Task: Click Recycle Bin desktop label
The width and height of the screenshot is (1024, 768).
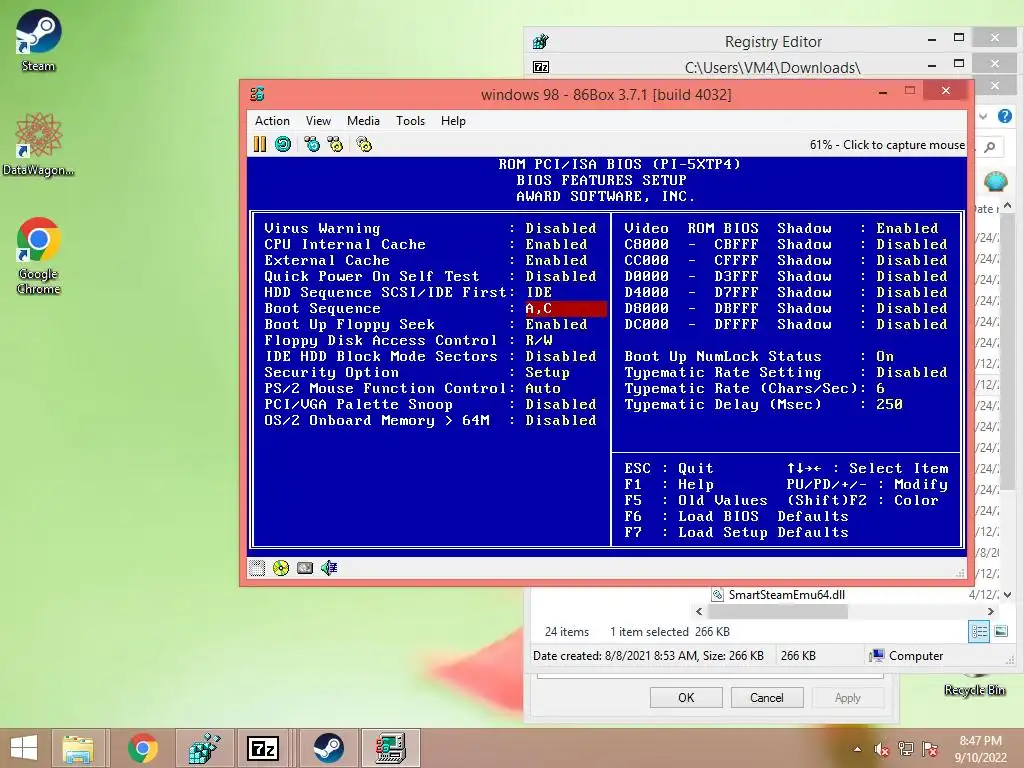Action: point(974,690)
